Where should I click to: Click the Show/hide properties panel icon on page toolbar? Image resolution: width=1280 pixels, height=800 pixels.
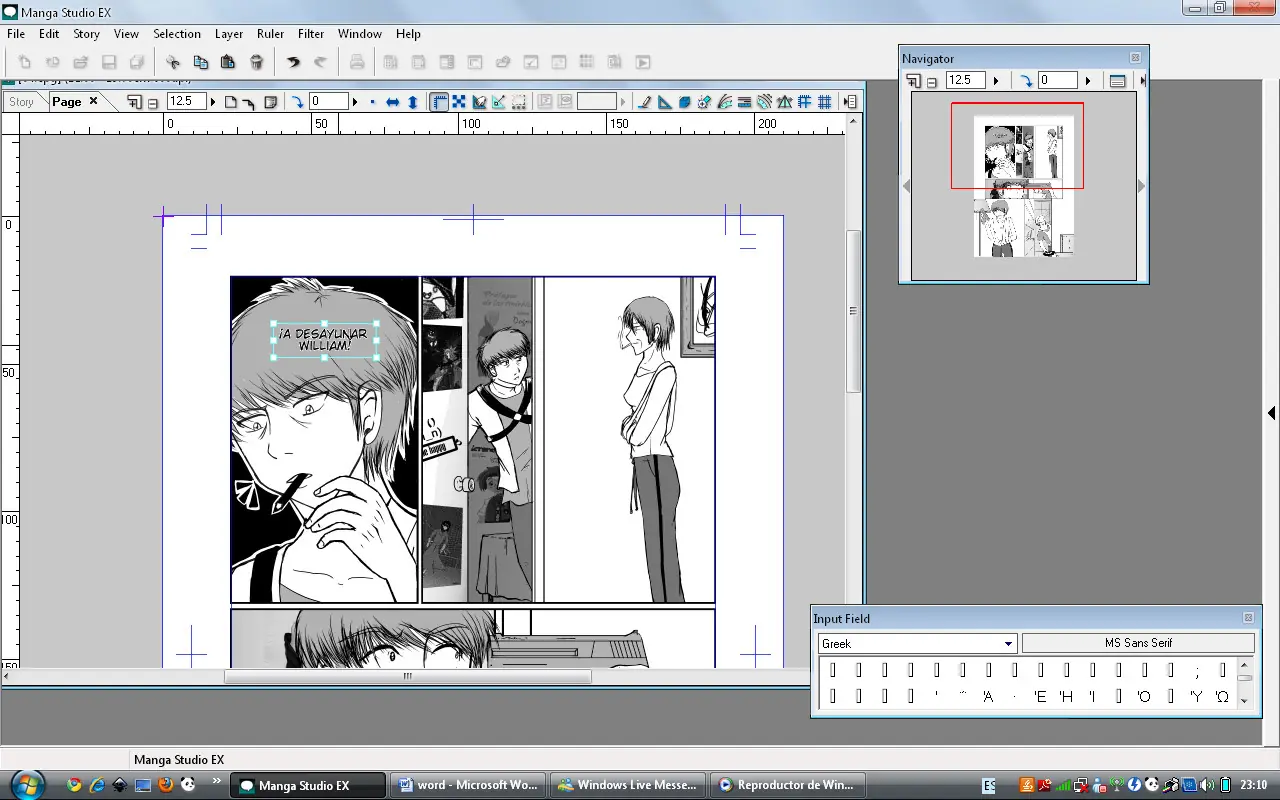pyautogui.click(x=851, y=102)
